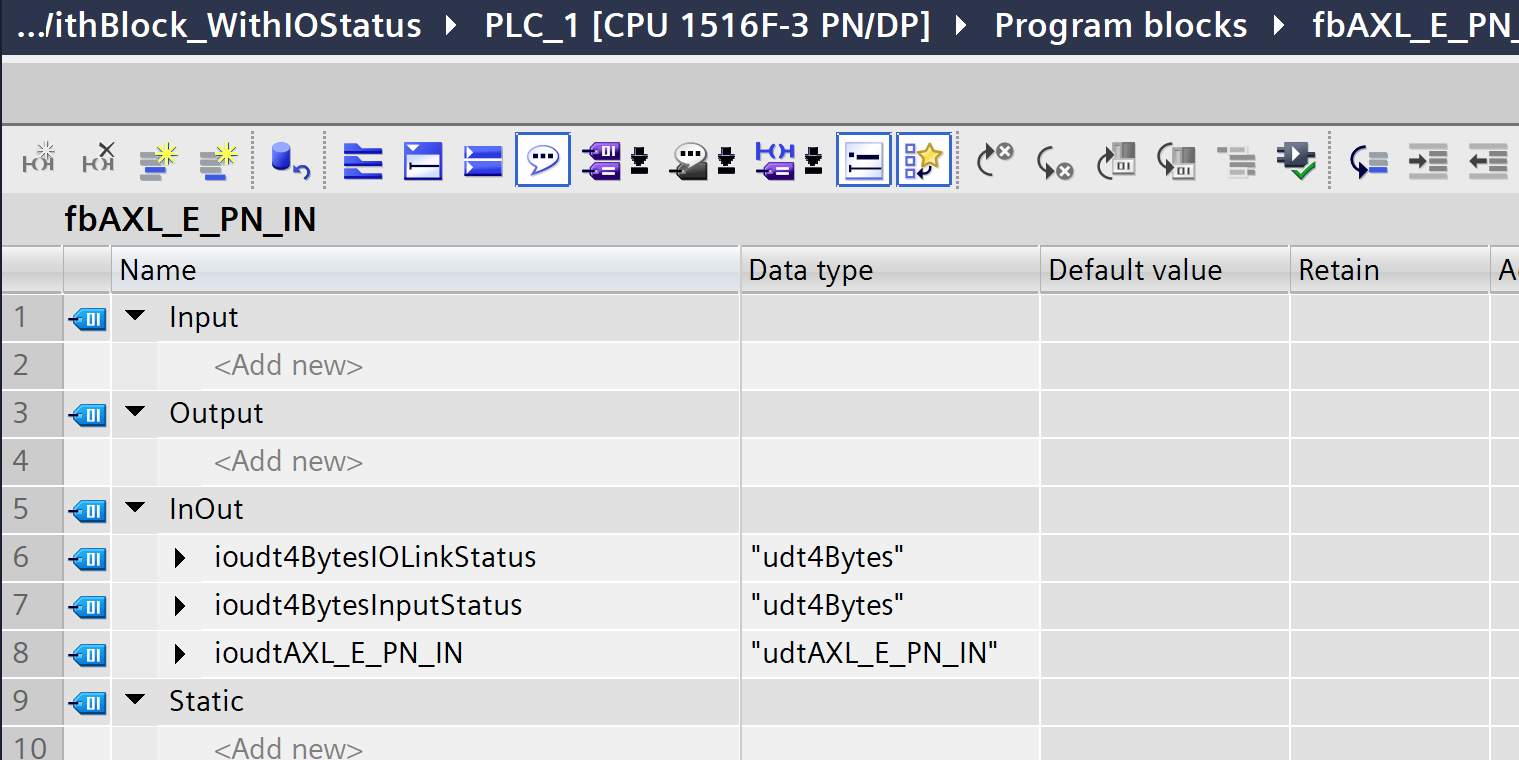Image resolution: width=1519 pixels, height=760 pixels.
Task: Click Program blocks in the breadcrumb path
Action: coord(1120,26)
